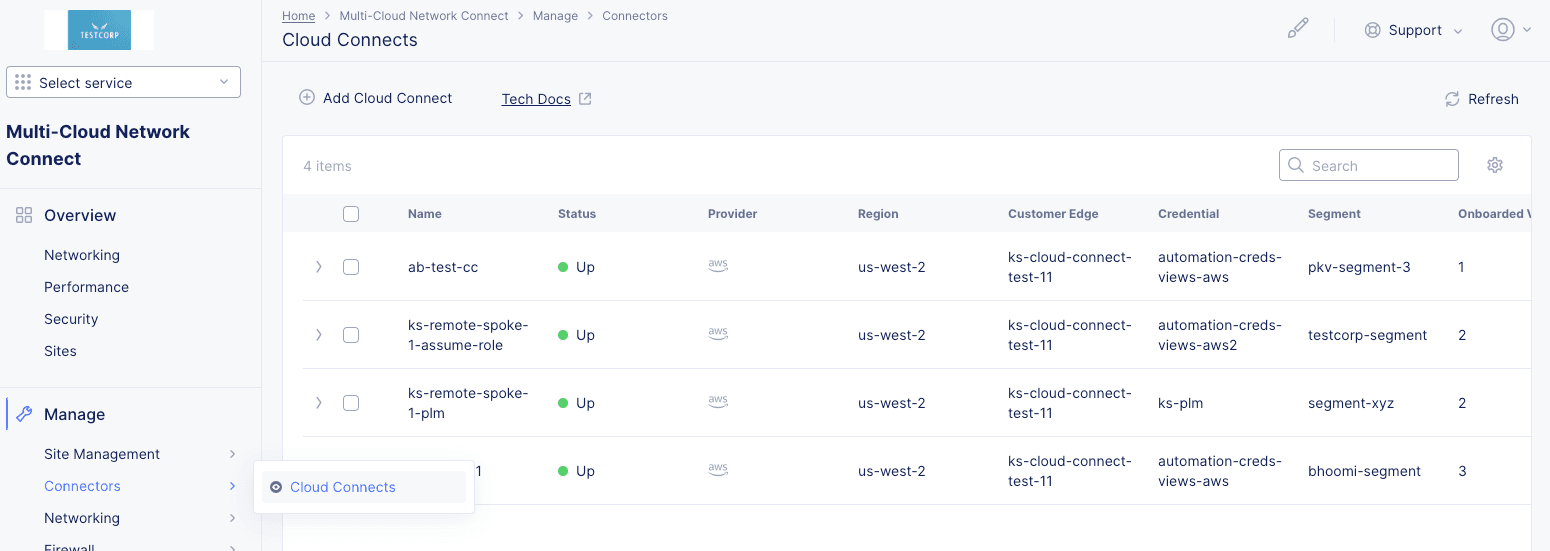Open the Select service dropdown
The image size is (1550, 551).
[123, 83]
